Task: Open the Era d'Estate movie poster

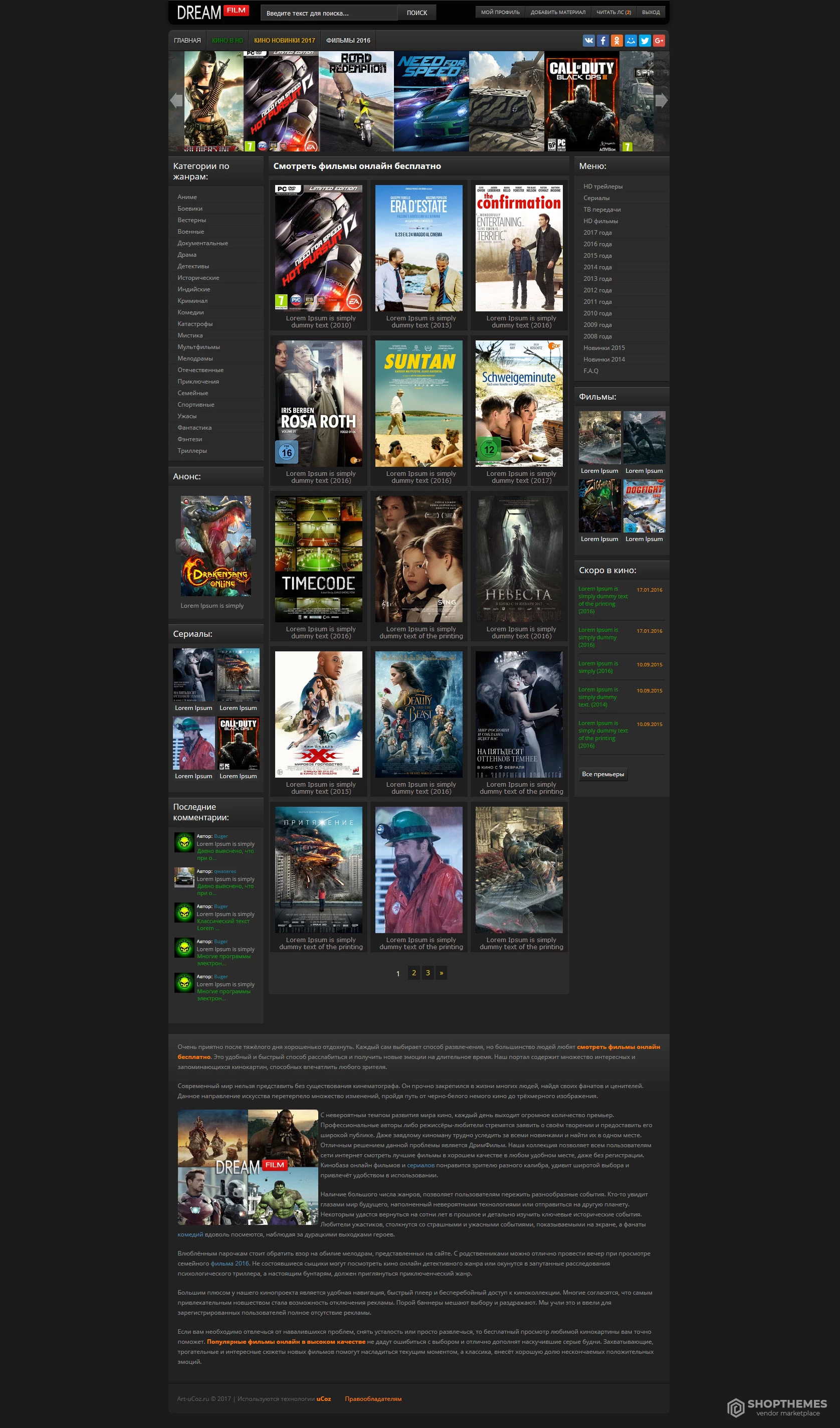Action: (x=418, y=248)
